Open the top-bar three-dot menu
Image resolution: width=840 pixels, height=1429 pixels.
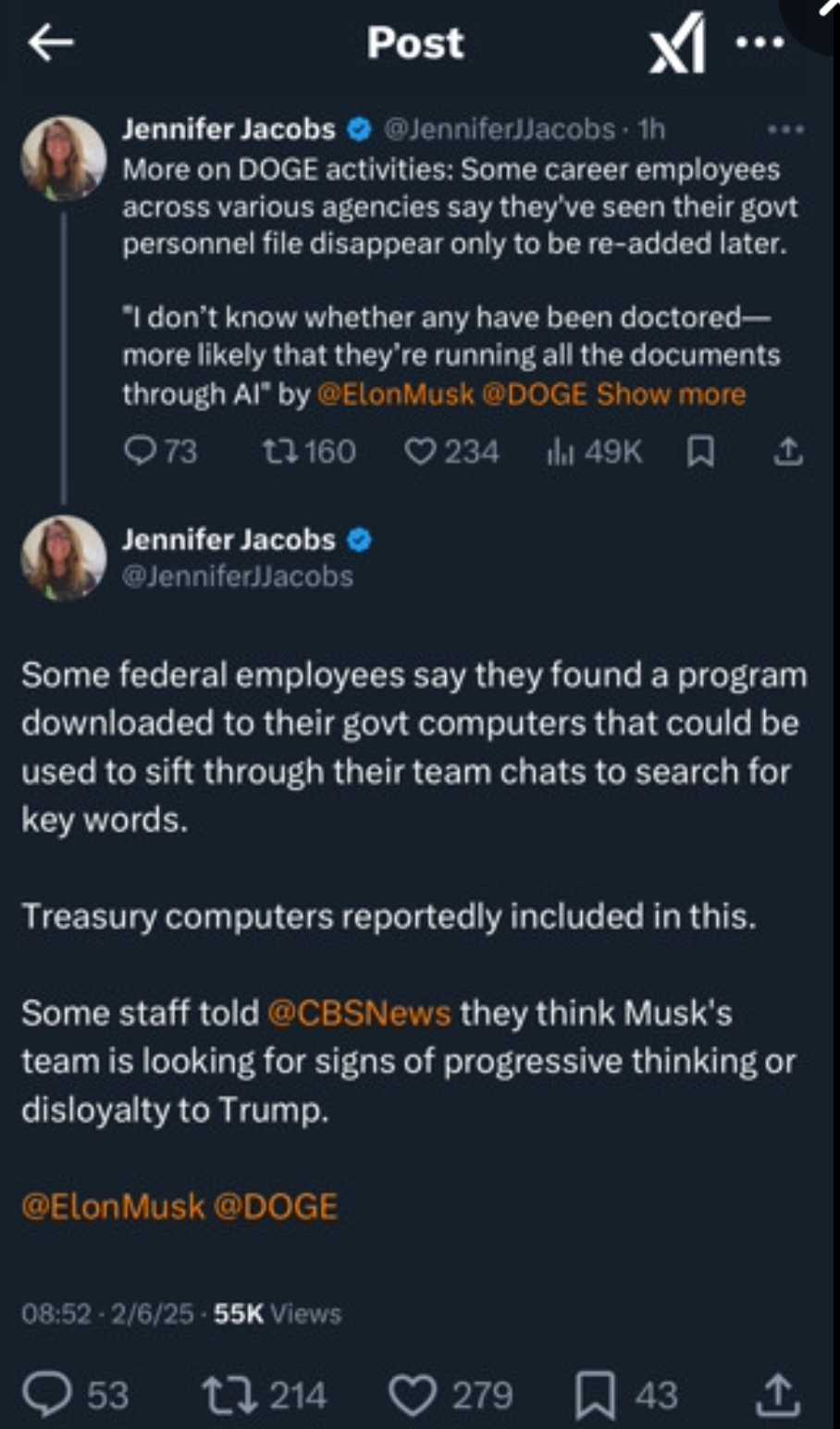(760, 43)
